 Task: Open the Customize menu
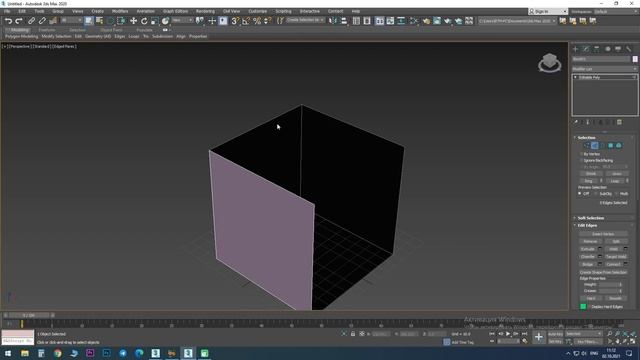pyautogui.click(x=258, y=11)
